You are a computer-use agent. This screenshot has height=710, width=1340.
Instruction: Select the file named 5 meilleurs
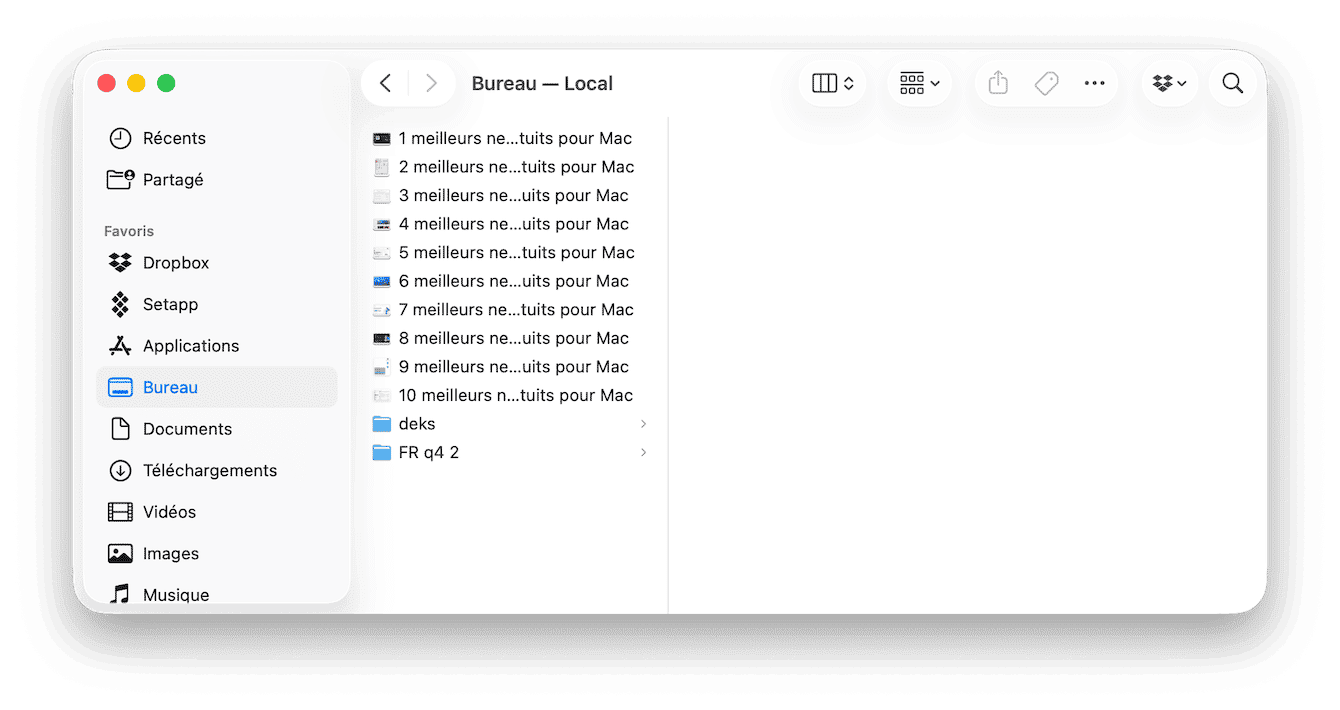(516, 252)
